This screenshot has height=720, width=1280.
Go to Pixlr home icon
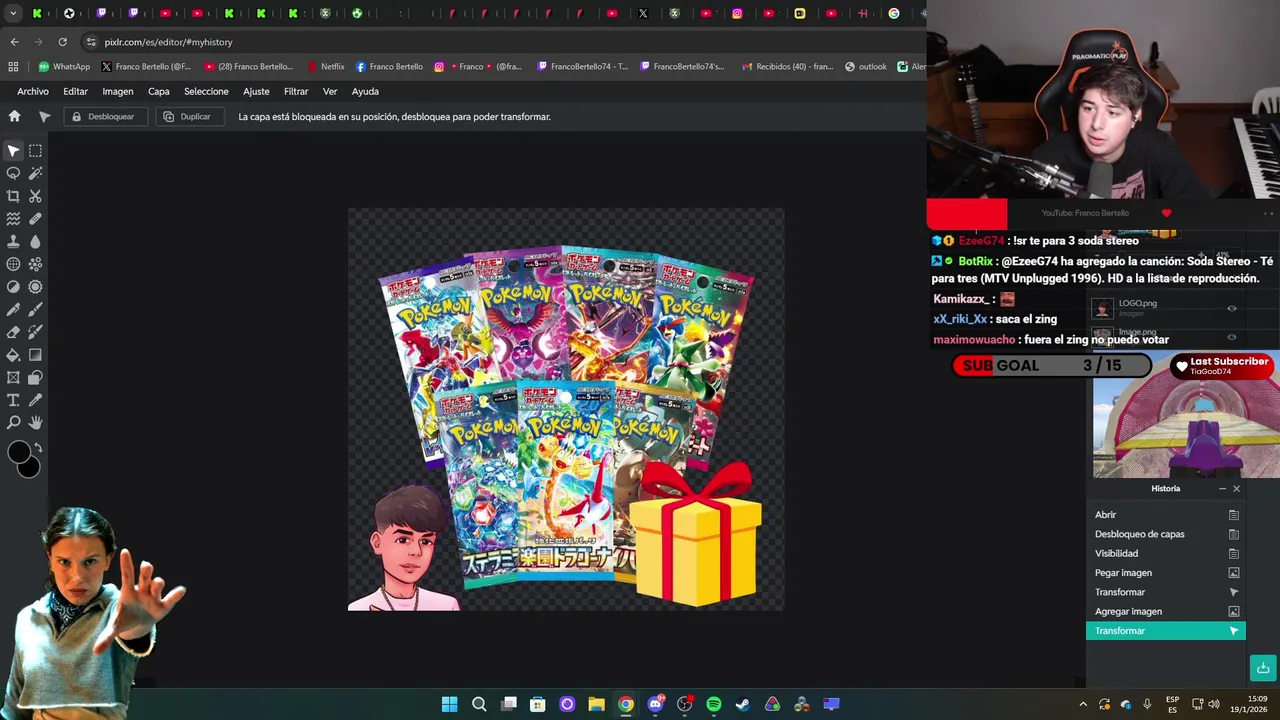[14, 116]
